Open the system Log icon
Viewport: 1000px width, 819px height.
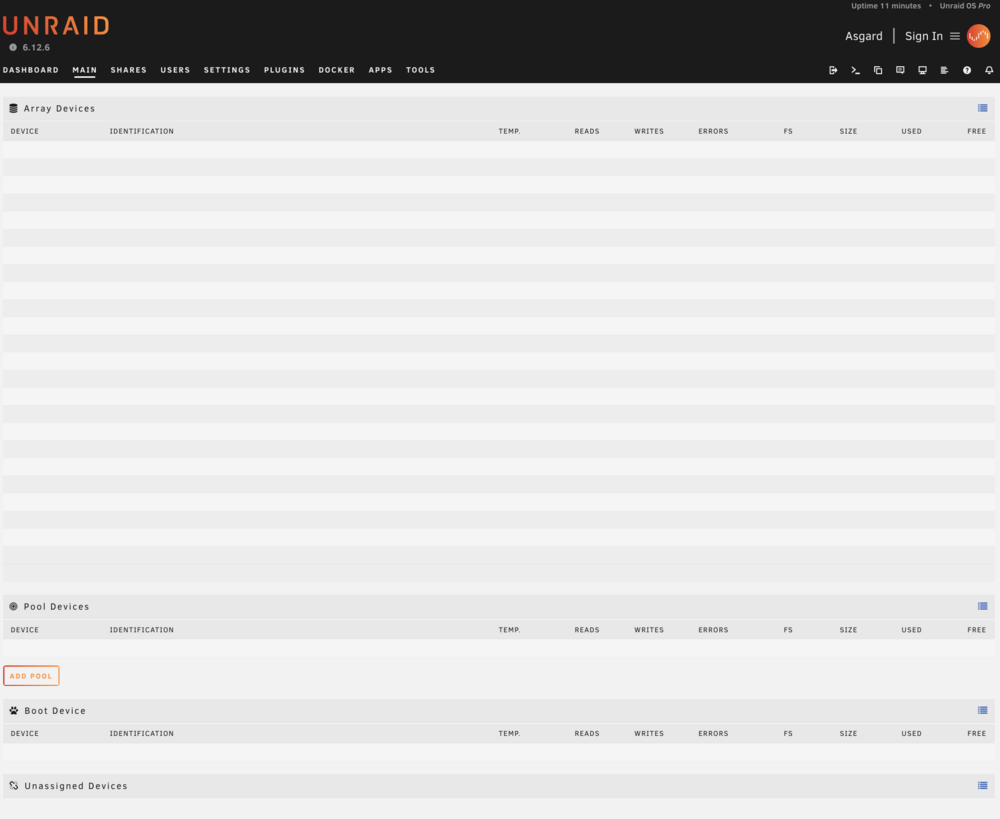pos(945,70)
